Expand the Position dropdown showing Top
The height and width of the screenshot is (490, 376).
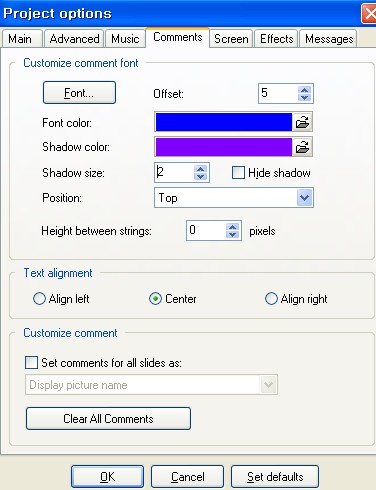tap(304, 198)
